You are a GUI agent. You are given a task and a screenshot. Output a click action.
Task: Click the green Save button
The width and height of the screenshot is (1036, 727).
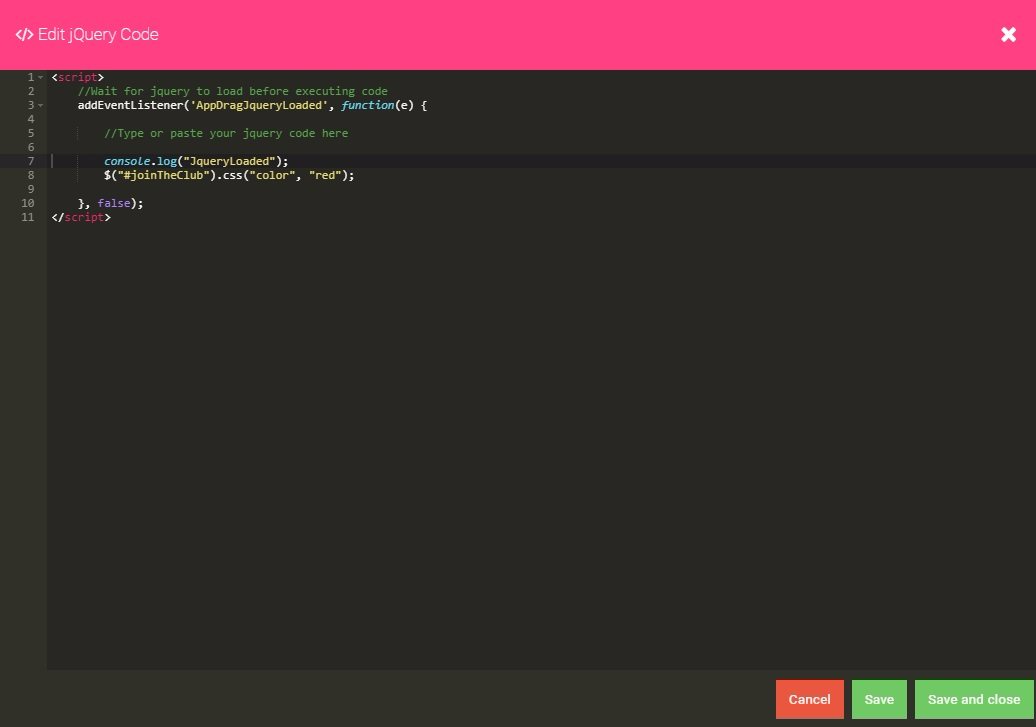[879, 699]
